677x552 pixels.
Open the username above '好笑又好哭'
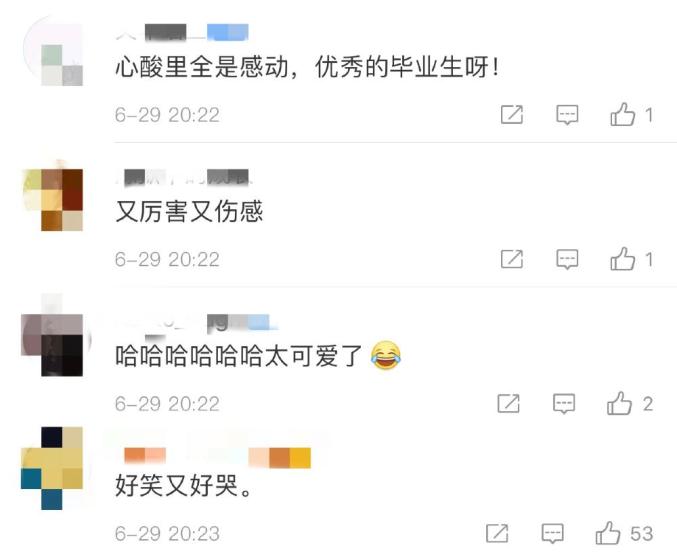click(x=217, y=458)
